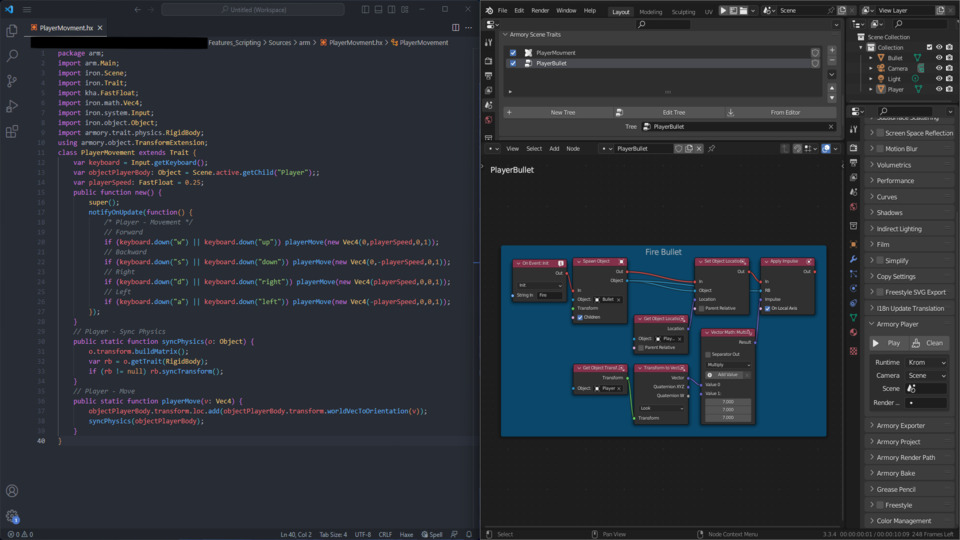Open the Search view in VS Code
This screenshot has height=540, width=960.
pyautogui.click(x=12, y=56)
